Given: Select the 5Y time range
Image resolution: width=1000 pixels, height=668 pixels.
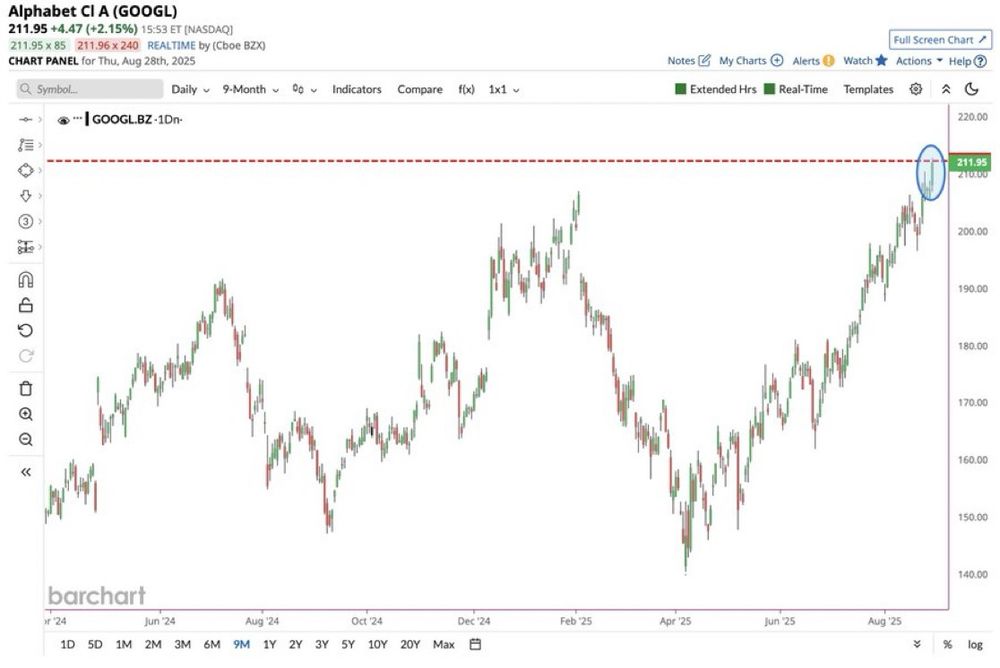Looking at the screenshot, I should pyautogui.click(x=348, y=644).
